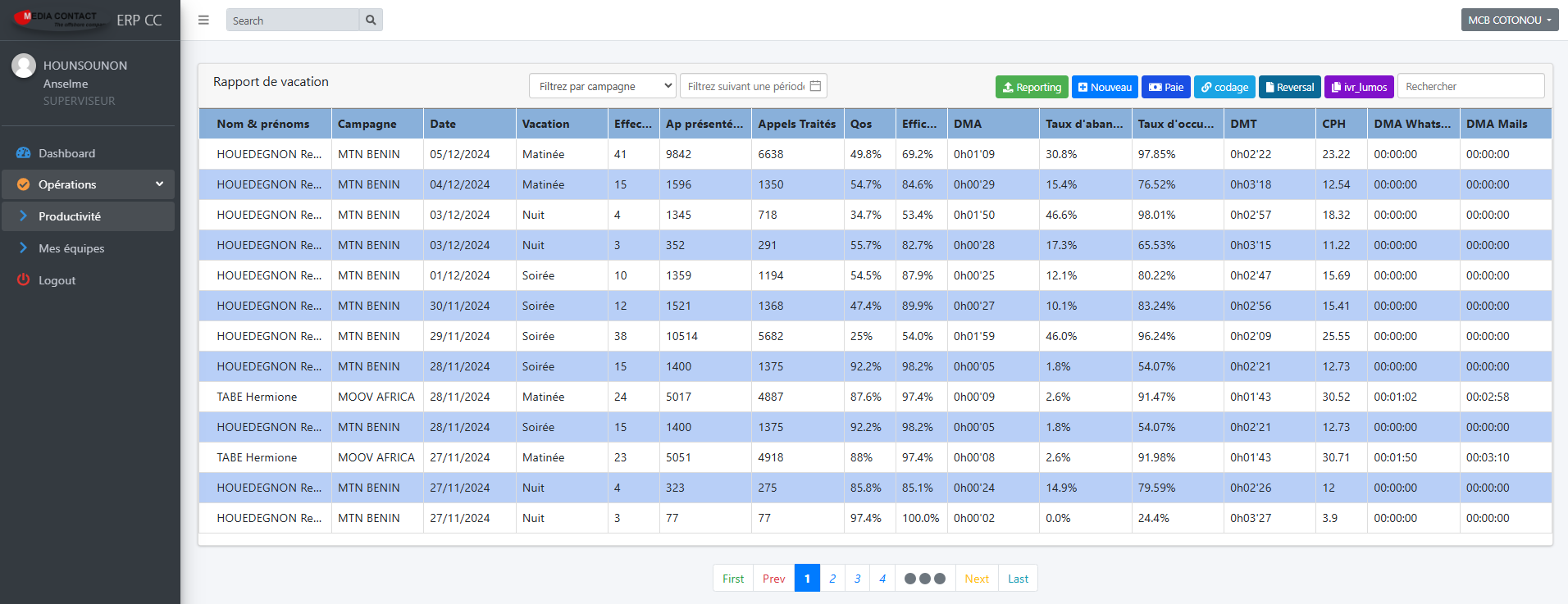Click the user avatar in sidebar

coord(24,66)
